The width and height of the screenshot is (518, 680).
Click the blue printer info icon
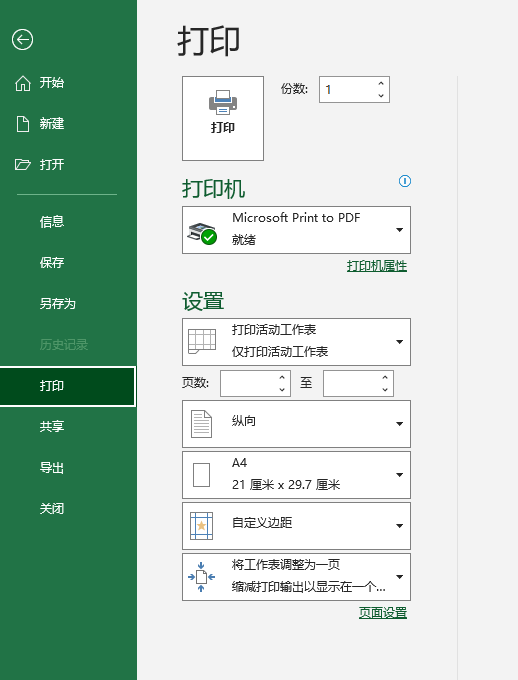click(405, 181)
